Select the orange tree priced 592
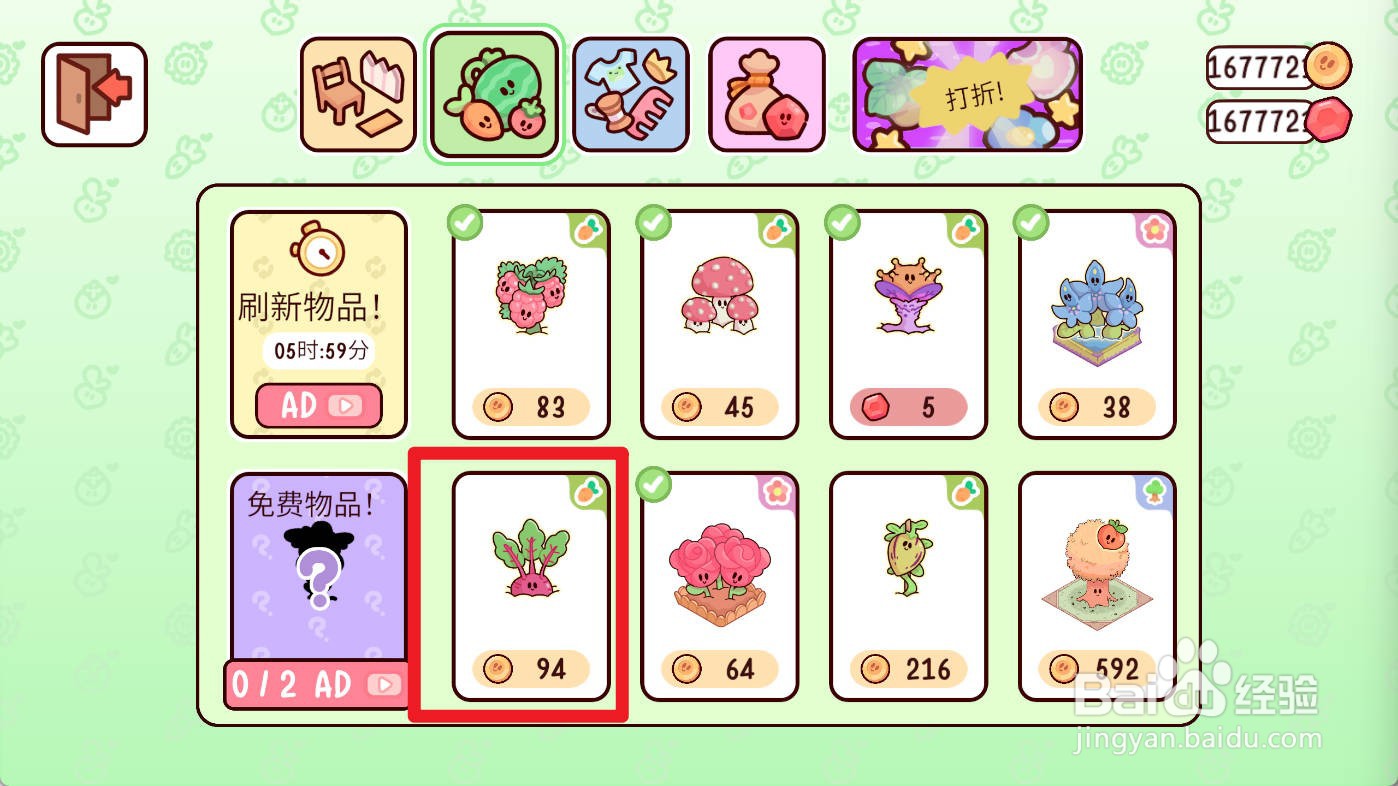The width and height of the screenshot is (1398, 786). [x=1097, y=586]
